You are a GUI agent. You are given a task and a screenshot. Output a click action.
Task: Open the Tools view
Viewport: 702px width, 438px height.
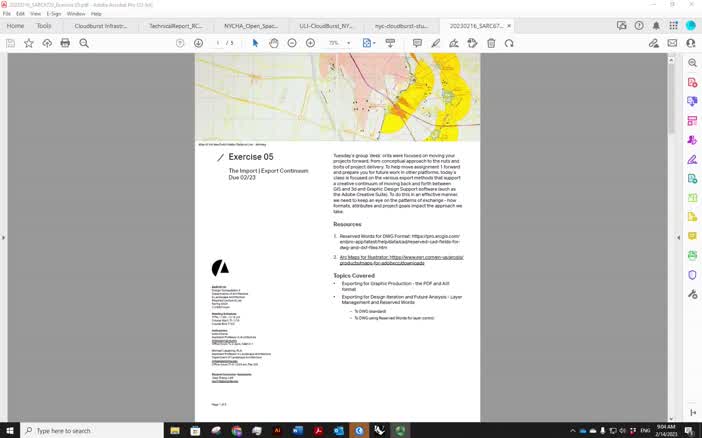(x=44, y=26)
